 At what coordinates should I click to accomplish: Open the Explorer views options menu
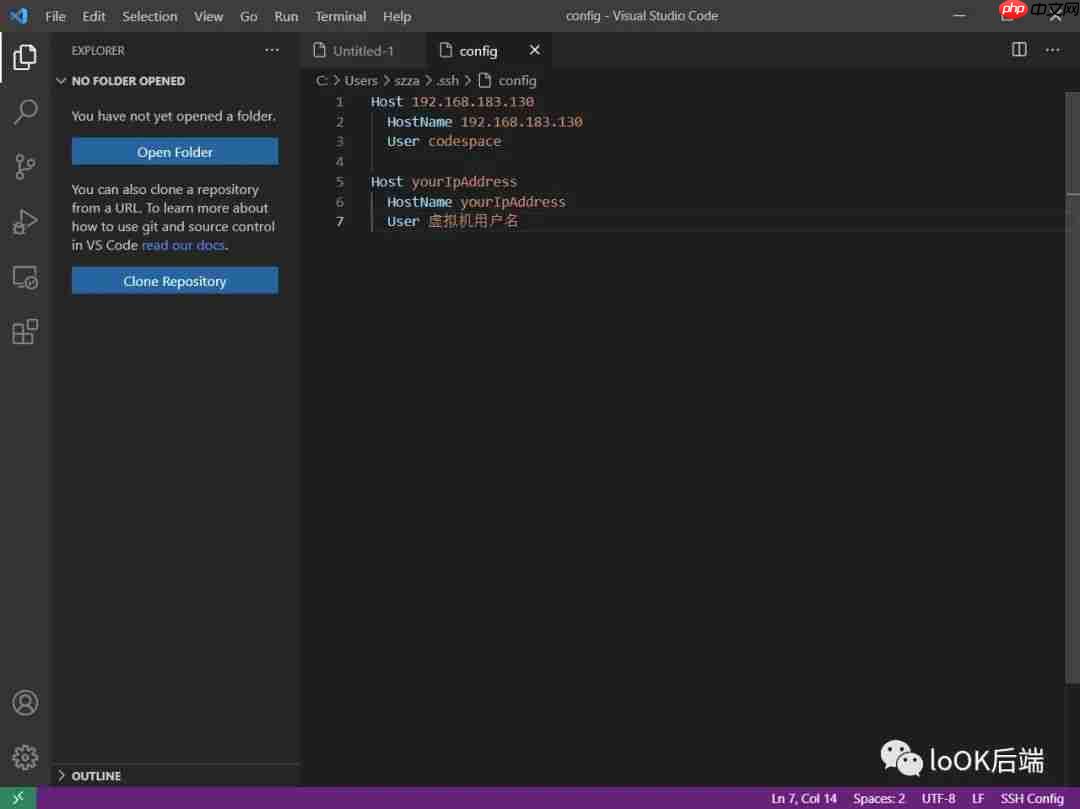coord(272,49)
